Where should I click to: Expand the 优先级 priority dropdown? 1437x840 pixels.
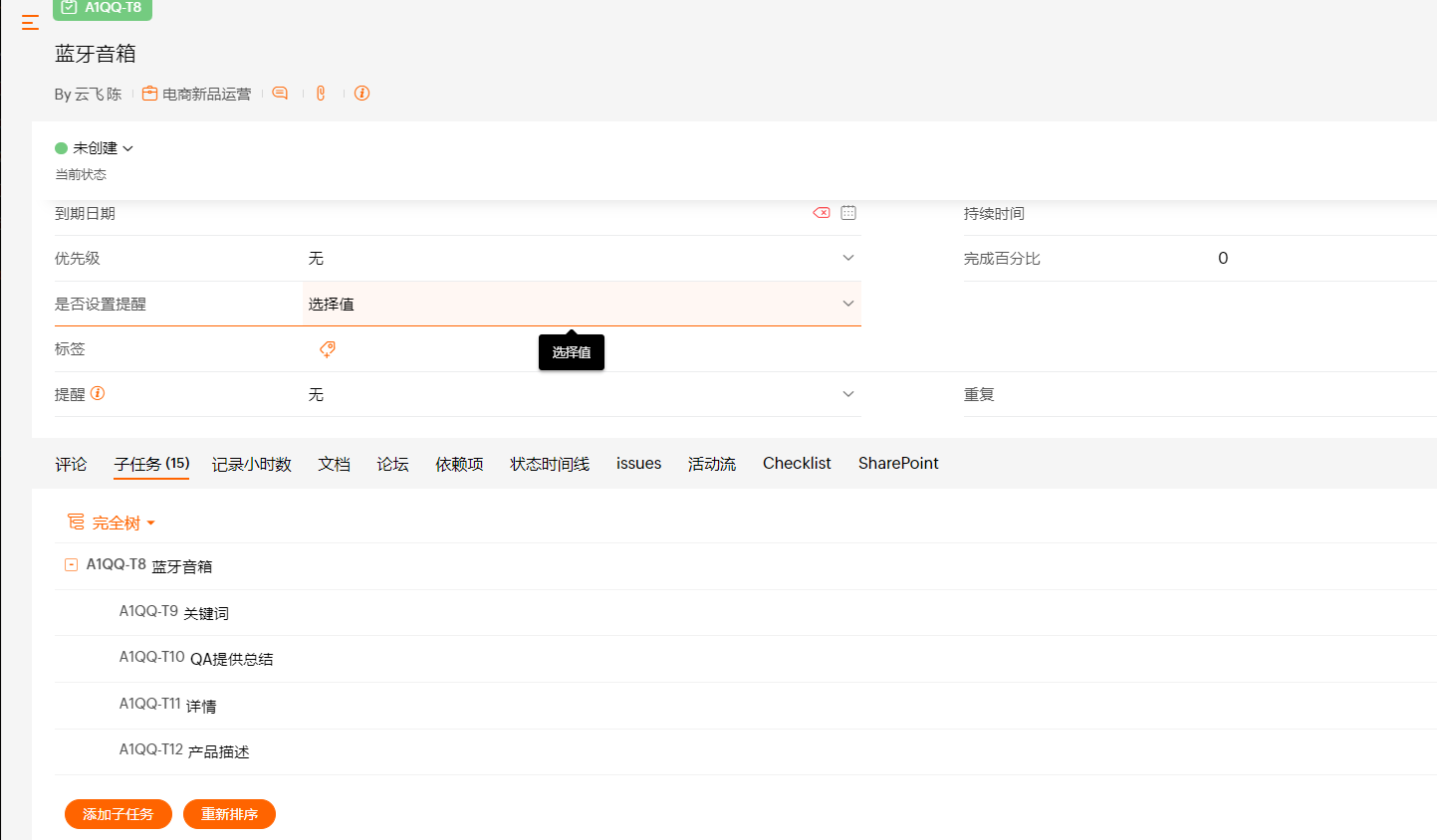pos(847,258)
